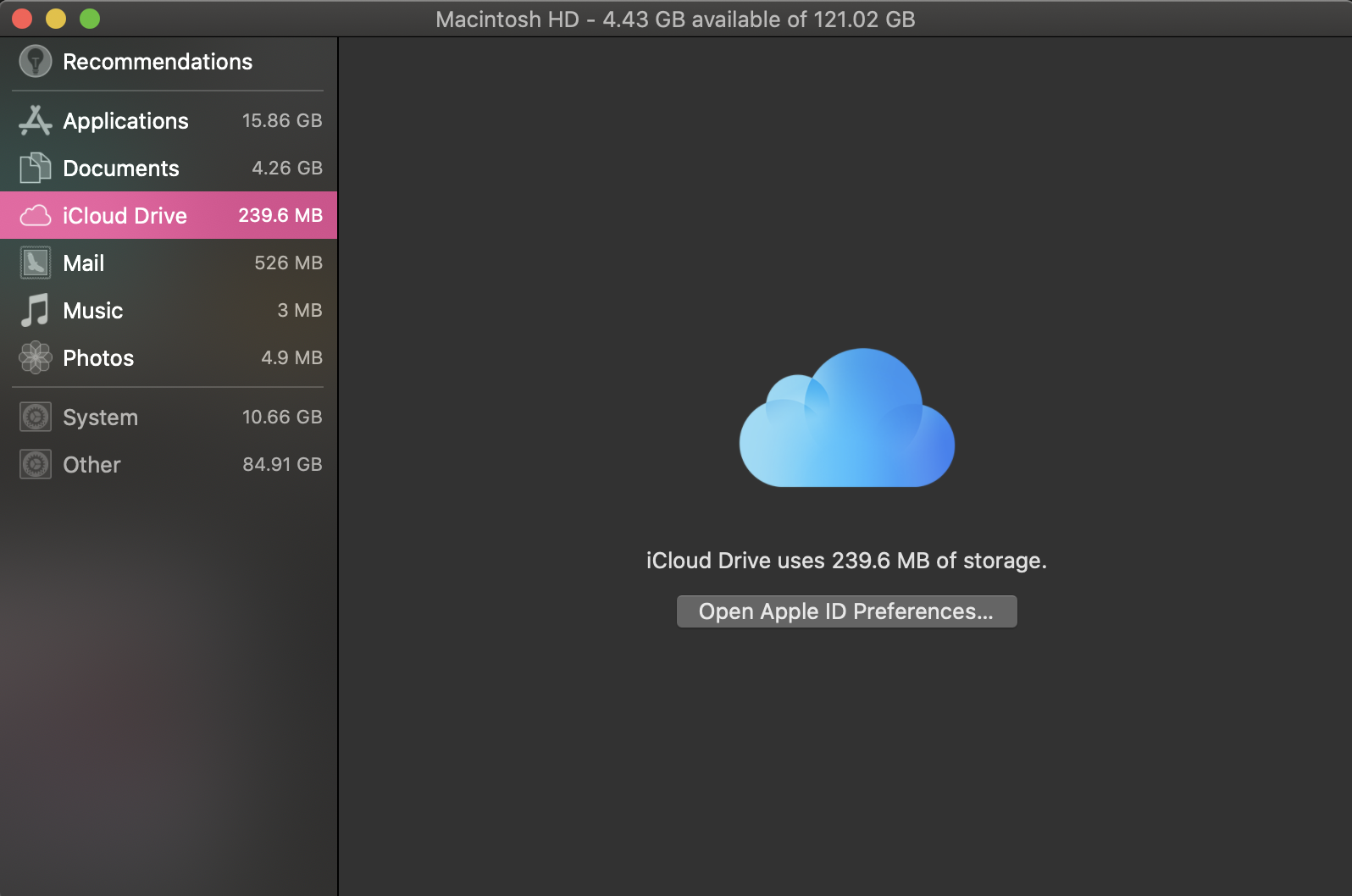
Task: Select the Other label in sidebar
Action: tap(91, 465)
